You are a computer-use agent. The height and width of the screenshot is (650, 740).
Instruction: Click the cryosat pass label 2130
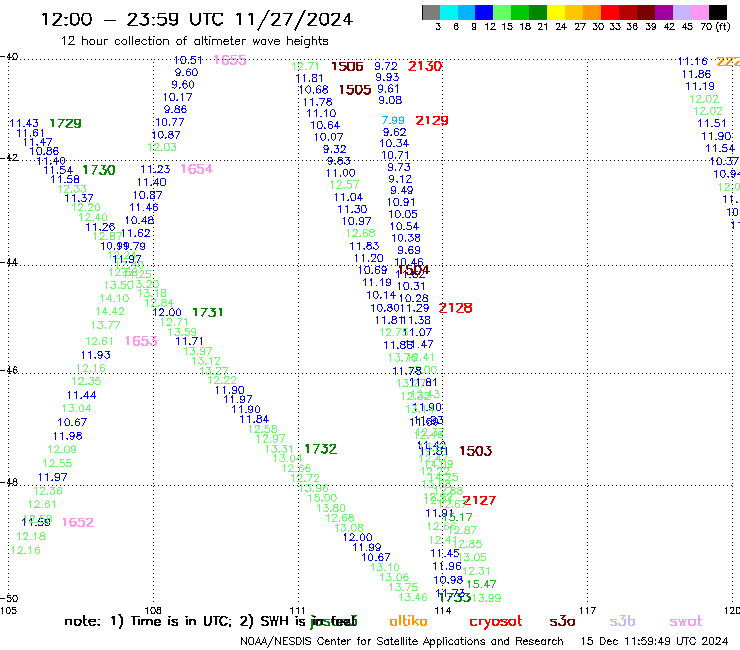click(x=425, y=66)
